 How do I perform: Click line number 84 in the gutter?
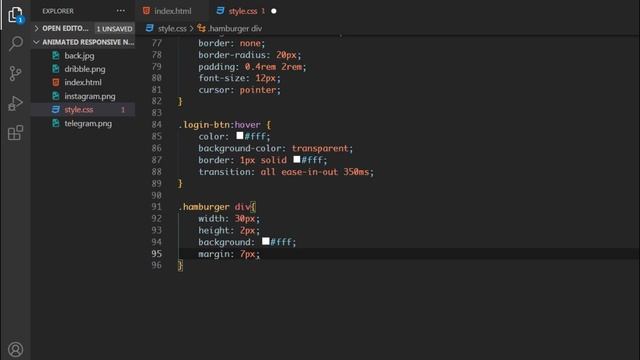(x=157, y=124)
